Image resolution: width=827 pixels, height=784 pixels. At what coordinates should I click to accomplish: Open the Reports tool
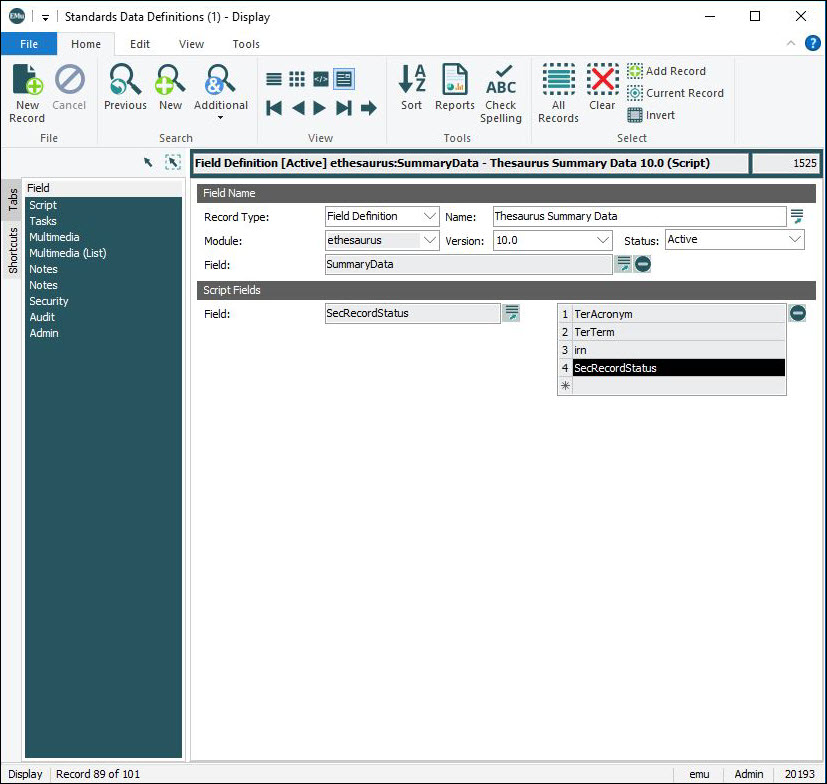[455, 88]
